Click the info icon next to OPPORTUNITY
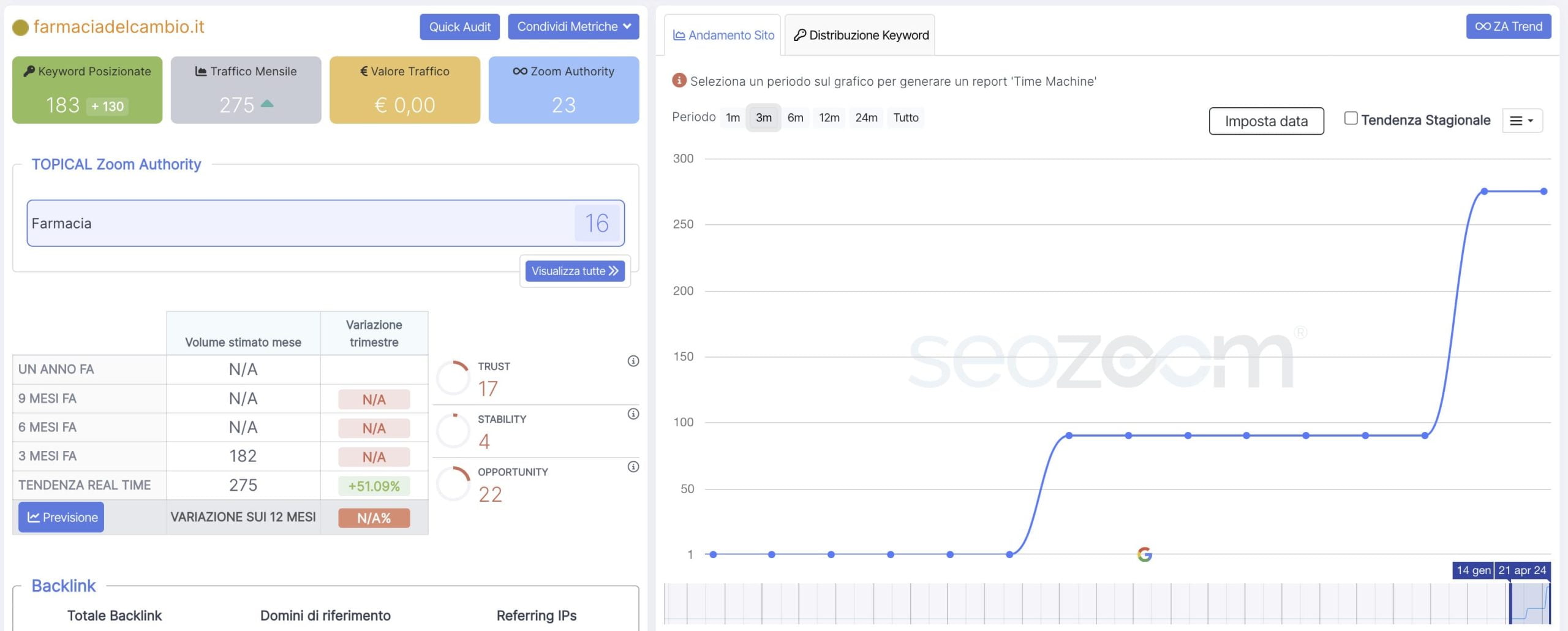 (x=633, y=467)
